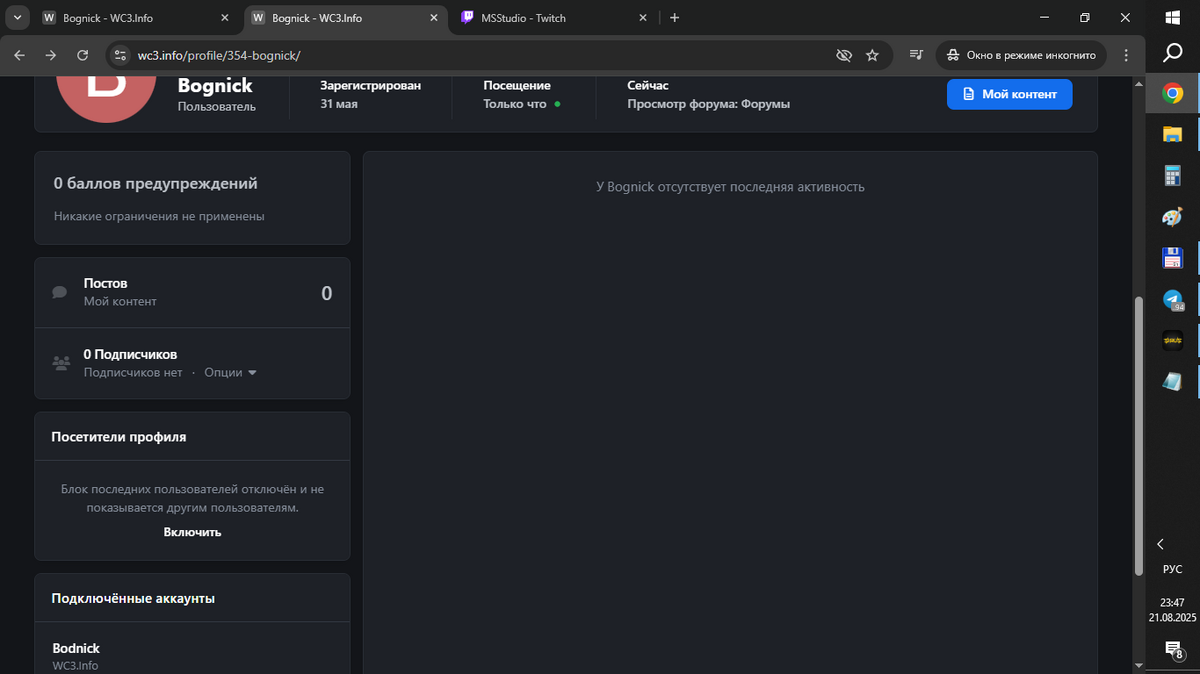Open a new tab with the plus button

[x=675, y=18]
